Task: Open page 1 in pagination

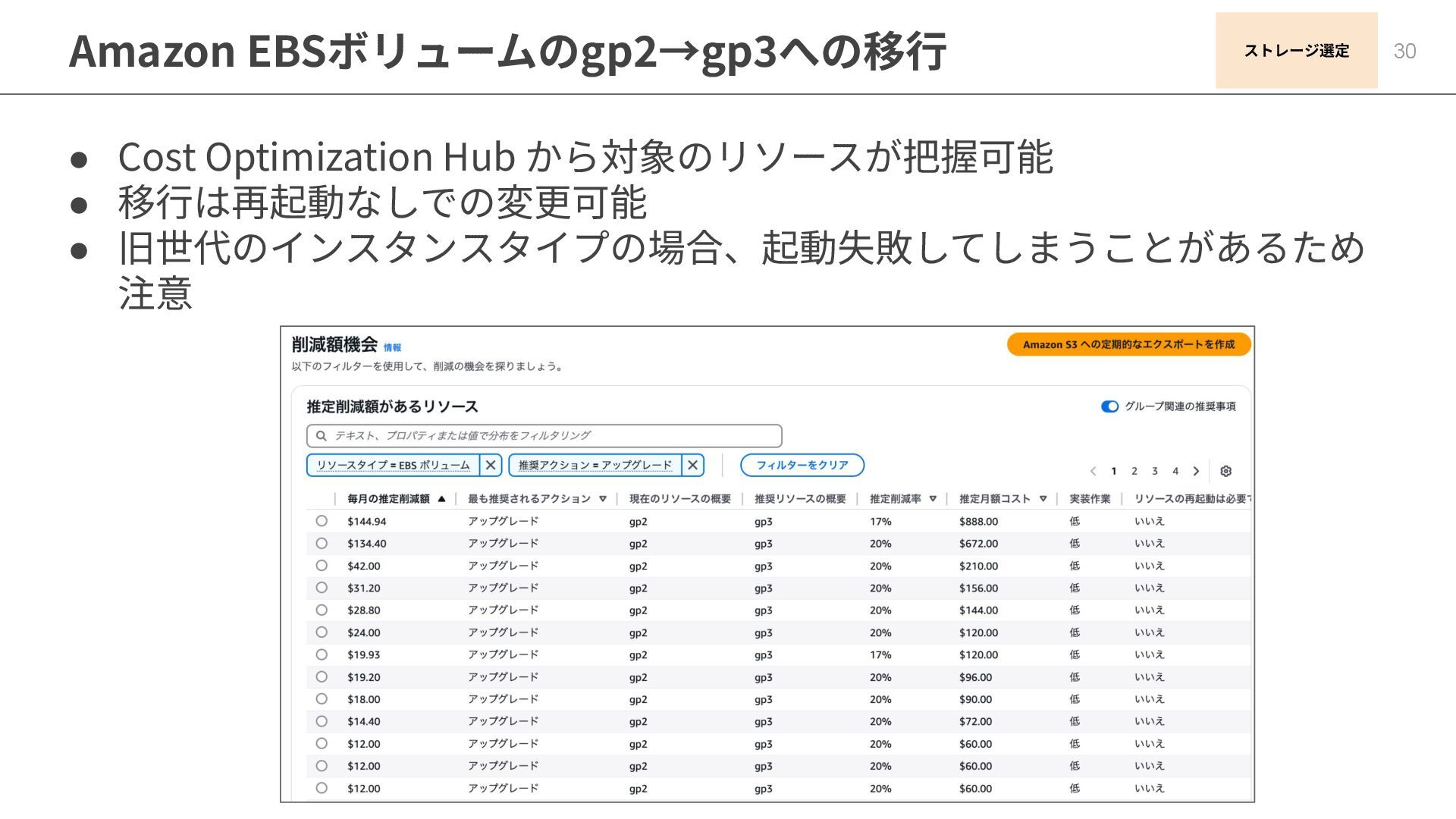Action: coord(1113,471)
